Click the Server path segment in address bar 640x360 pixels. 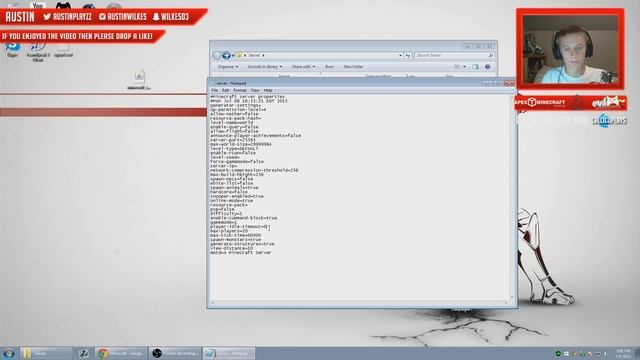pos(254,55)
